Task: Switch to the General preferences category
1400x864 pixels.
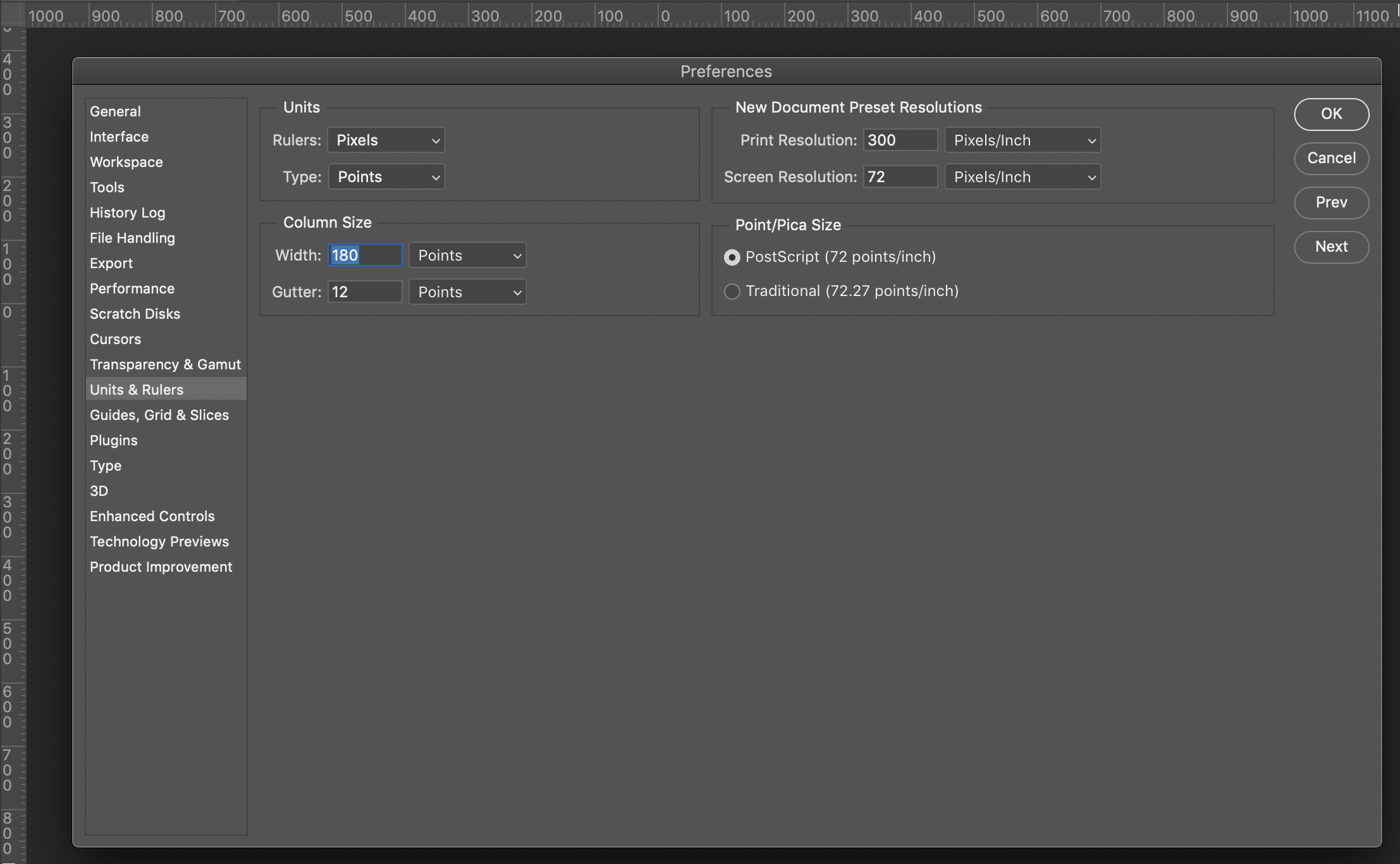Action: coord(115,111)
